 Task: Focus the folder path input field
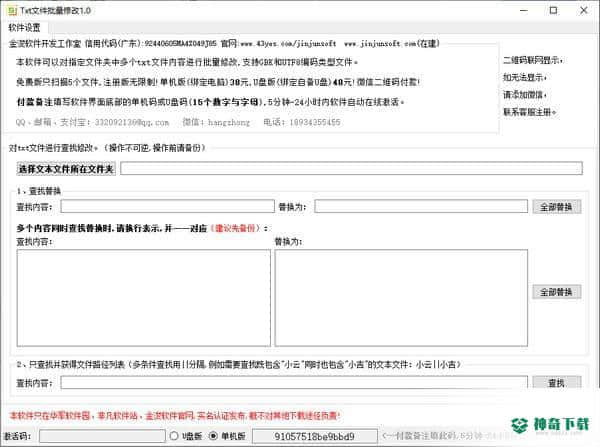click(x=351, y=168)
